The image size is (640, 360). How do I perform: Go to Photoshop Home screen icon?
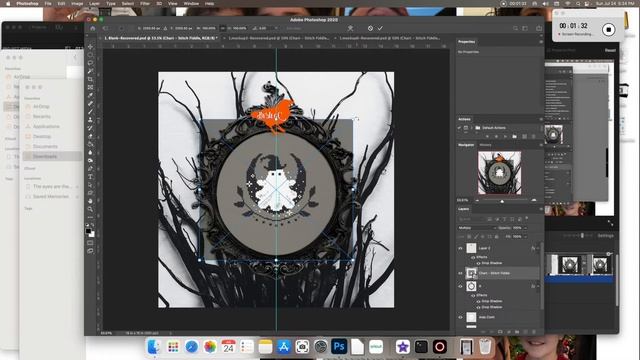[93, 28]
